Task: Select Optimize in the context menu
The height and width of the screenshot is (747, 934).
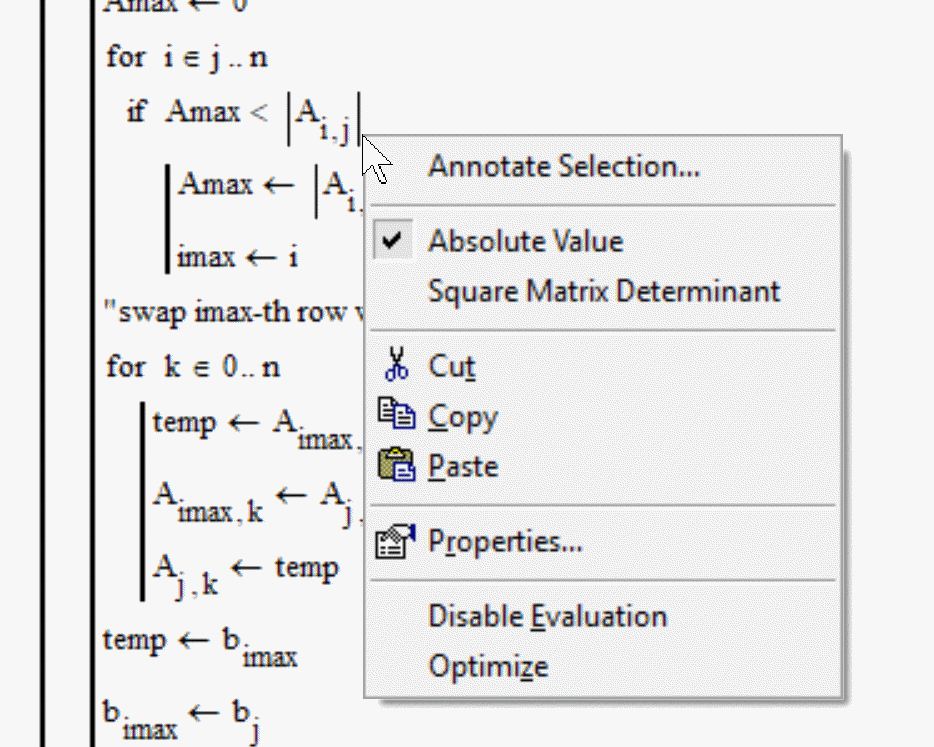Action: point(488,666)
